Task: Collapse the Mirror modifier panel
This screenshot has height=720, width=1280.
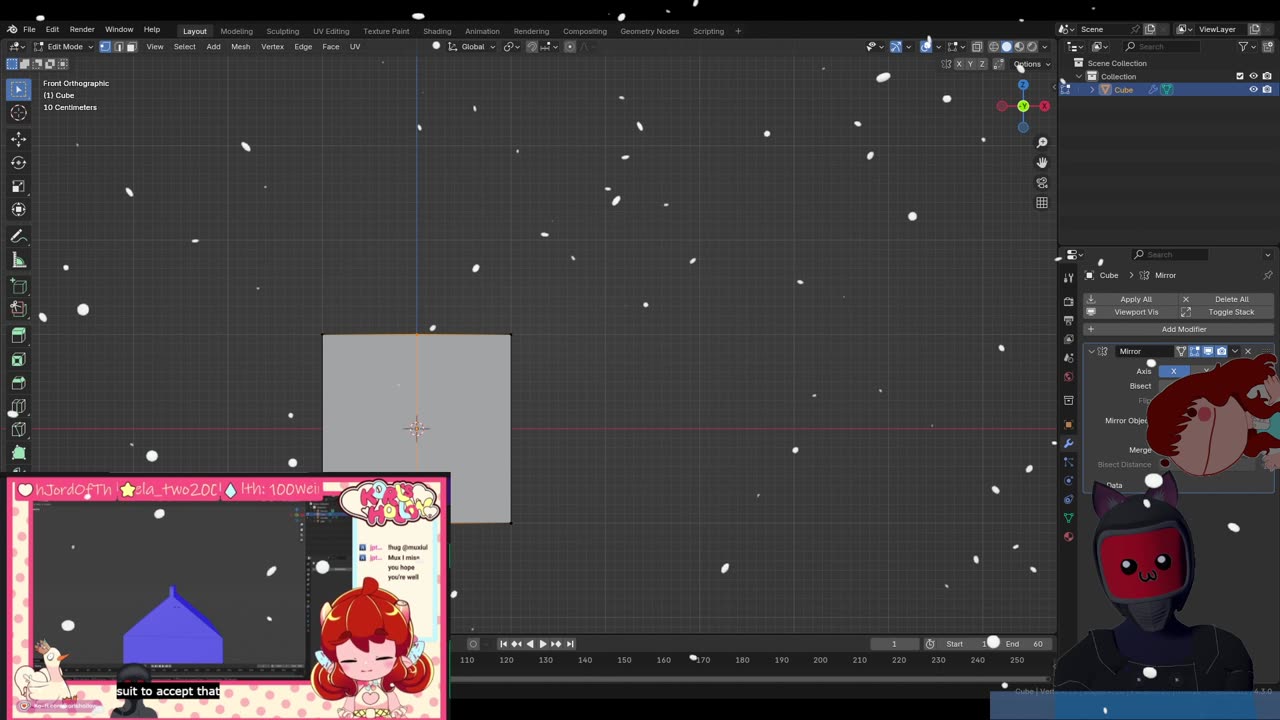Action: 1091,351
